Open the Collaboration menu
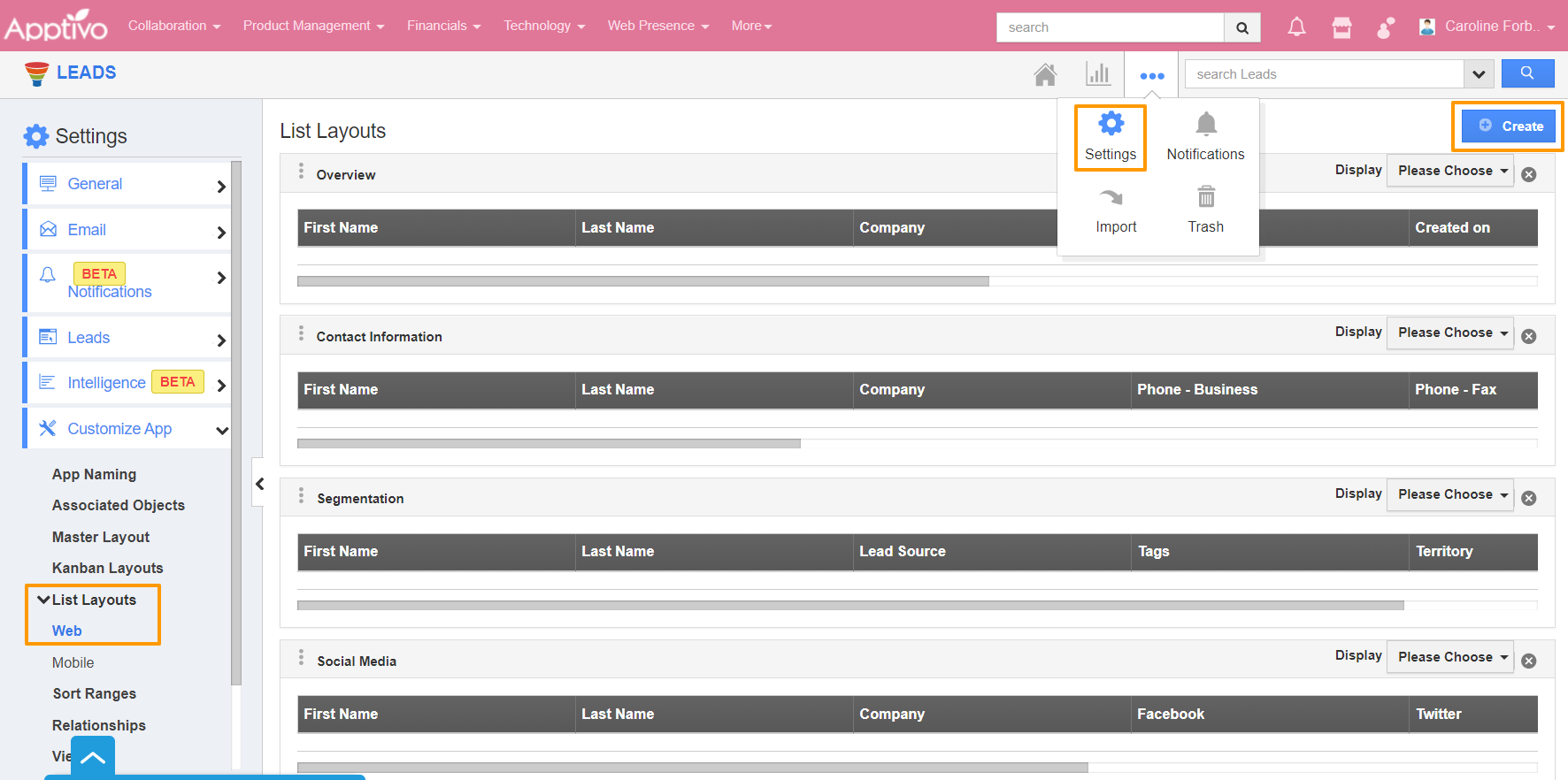1568x780 pixels. point(173,26)
